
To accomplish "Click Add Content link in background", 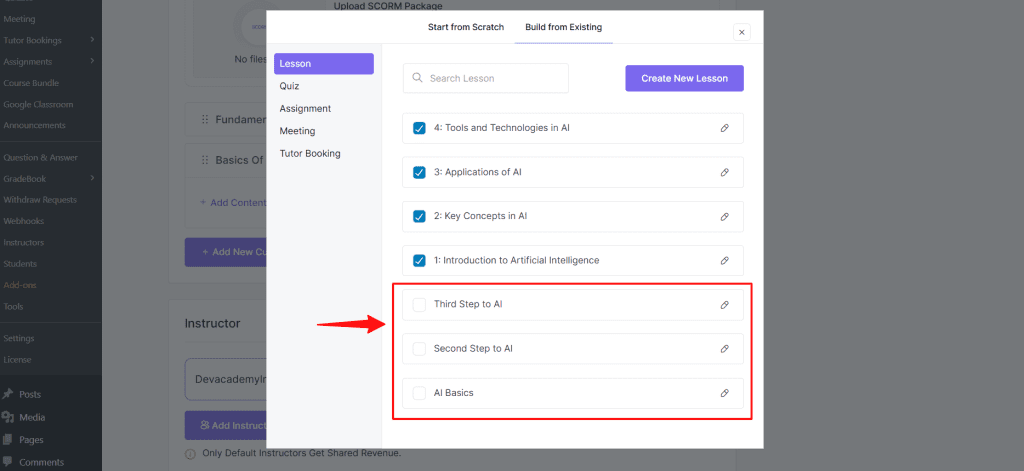I will click(x=232, y=203).
